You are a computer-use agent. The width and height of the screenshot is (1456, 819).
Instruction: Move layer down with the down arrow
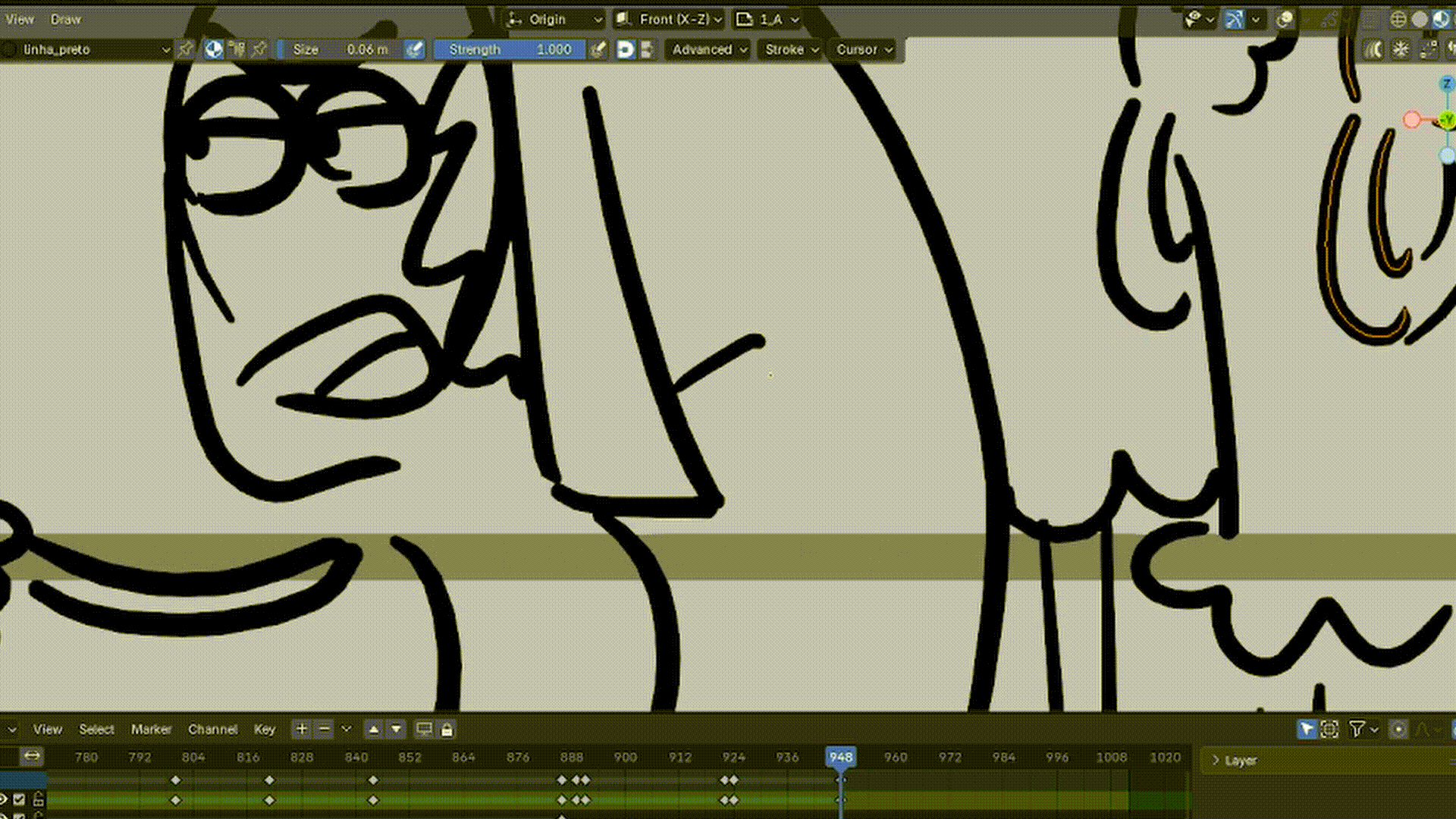coord(396,729)
